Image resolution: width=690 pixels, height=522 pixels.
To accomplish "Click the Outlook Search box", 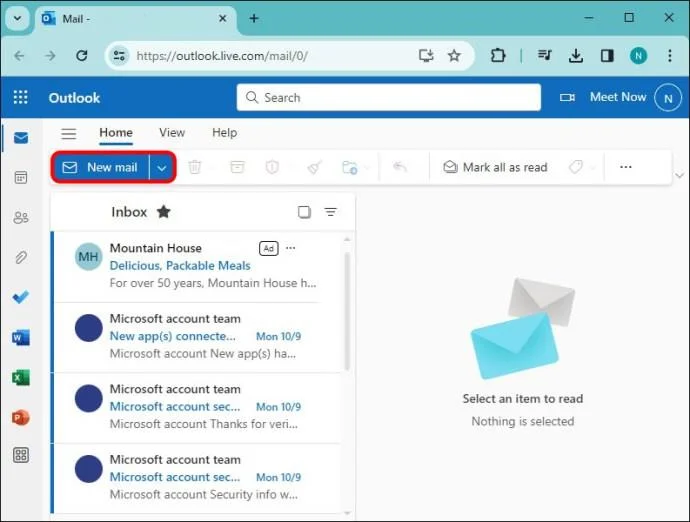I will [x=389, y=97].
